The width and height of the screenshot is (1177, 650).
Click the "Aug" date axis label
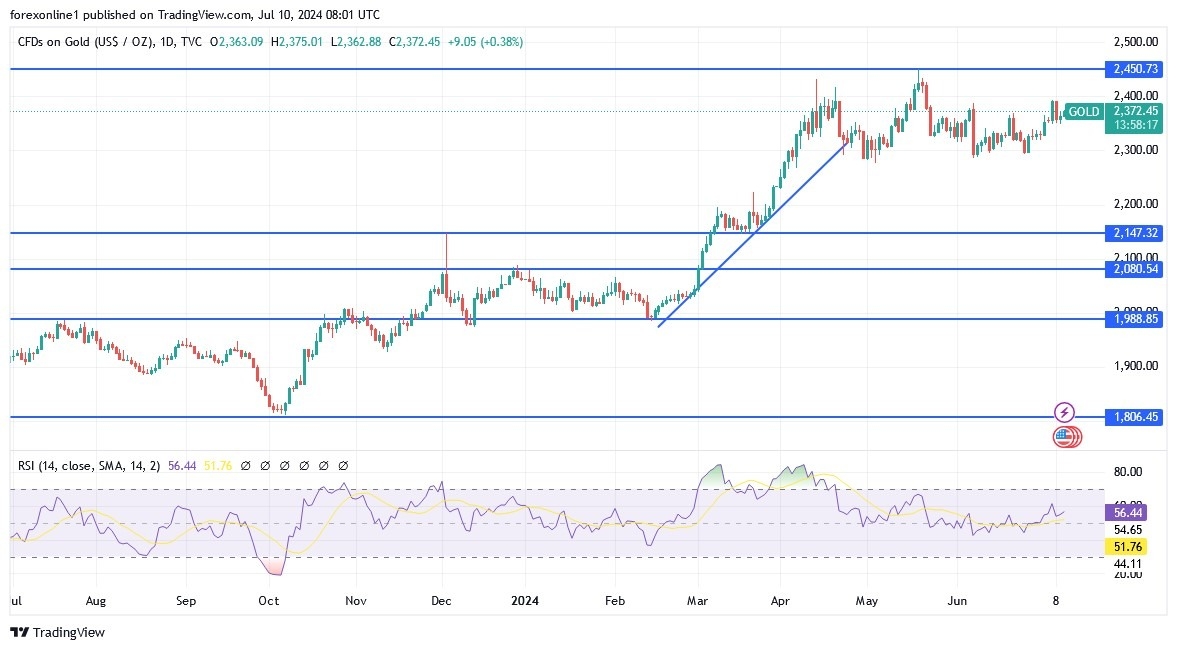(x=96, y=601)
